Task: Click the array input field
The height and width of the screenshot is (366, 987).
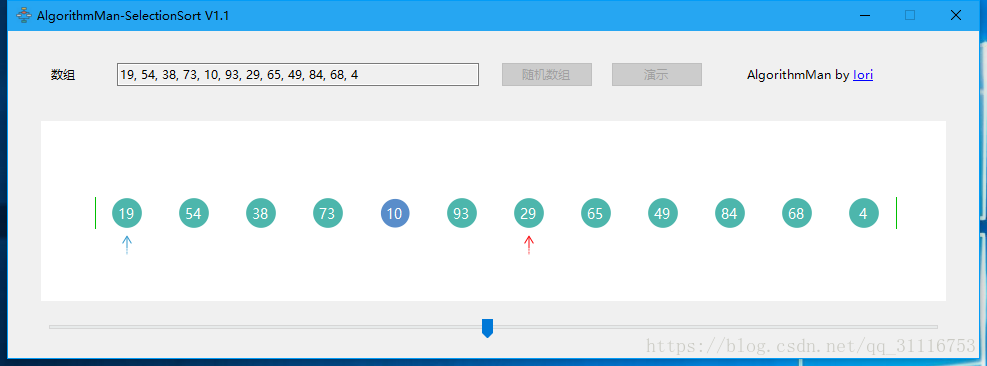Action: click(x=298, y=74)
